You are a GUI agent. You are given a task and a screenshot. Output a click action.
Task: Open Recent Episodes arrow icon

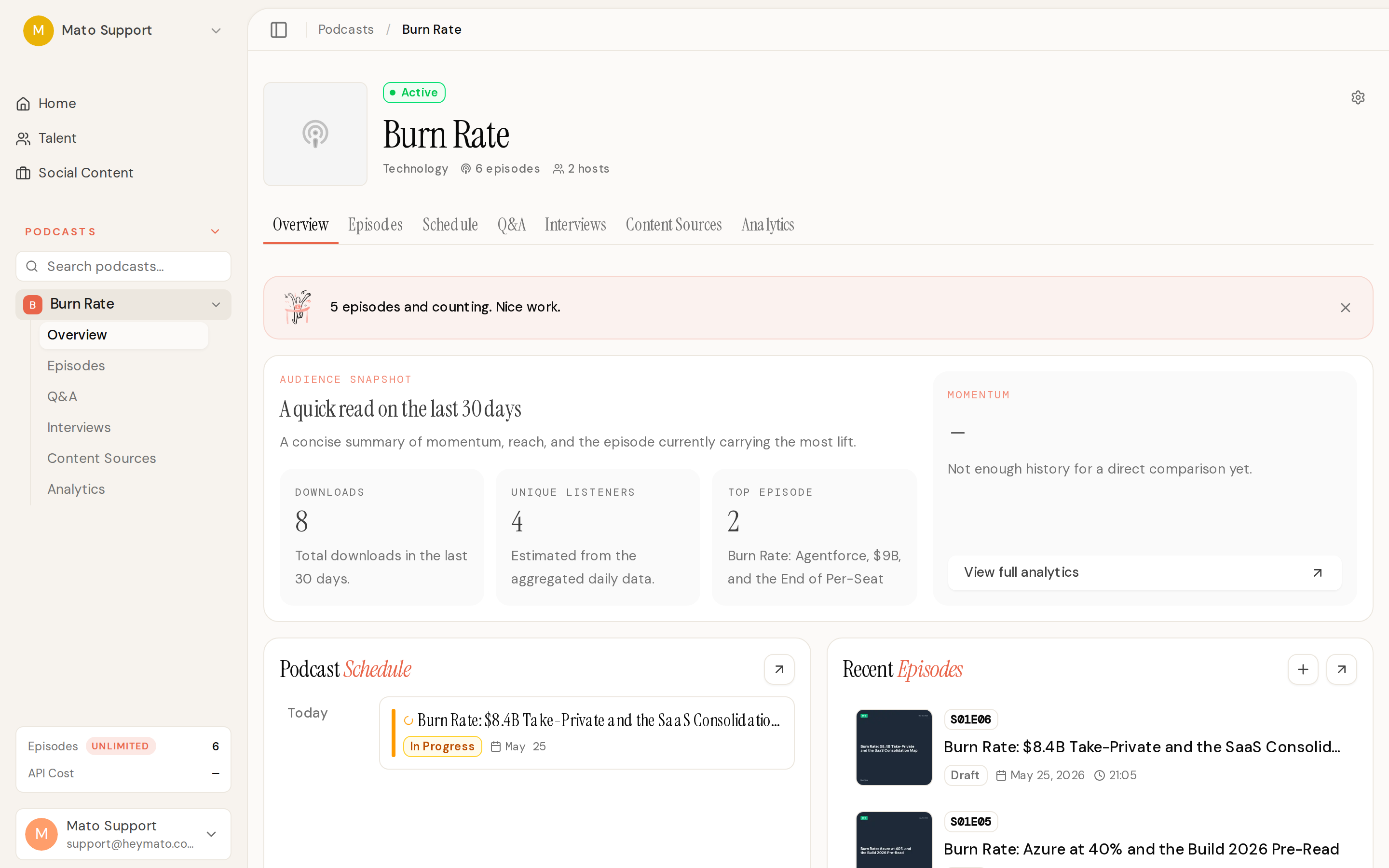click(x=1341, y=669)
